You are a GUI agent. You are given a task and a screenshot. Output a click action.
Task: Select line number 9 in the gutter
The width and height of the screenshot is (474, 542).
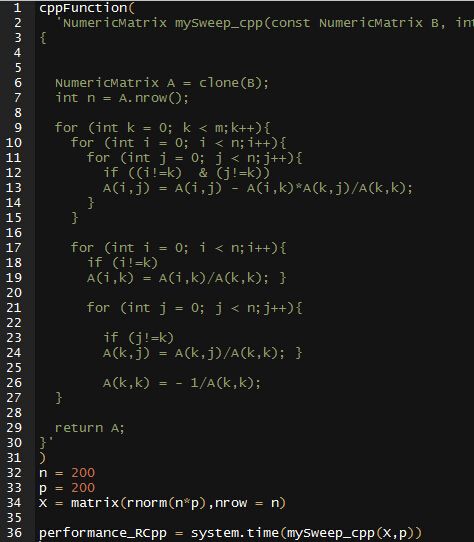click(x=18, y=128)
